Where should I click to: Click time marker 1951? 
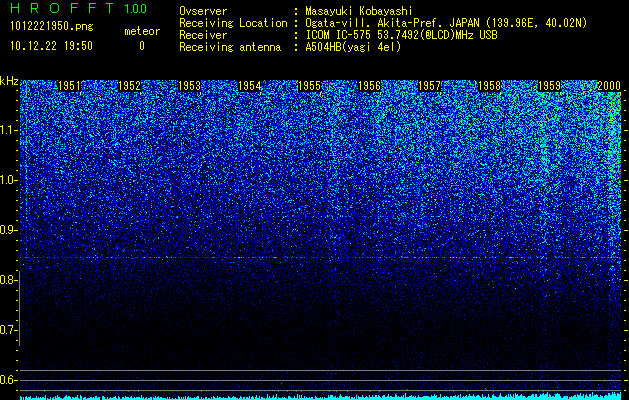point(69,86)
